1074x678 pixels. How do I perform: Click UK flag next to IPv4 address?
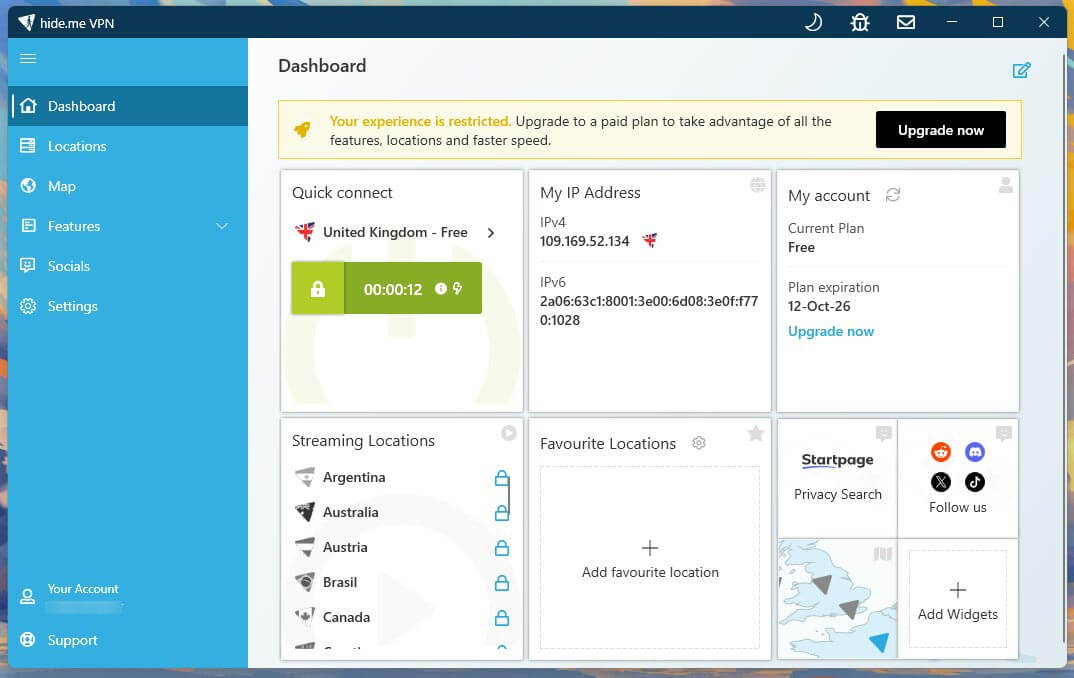649,240
